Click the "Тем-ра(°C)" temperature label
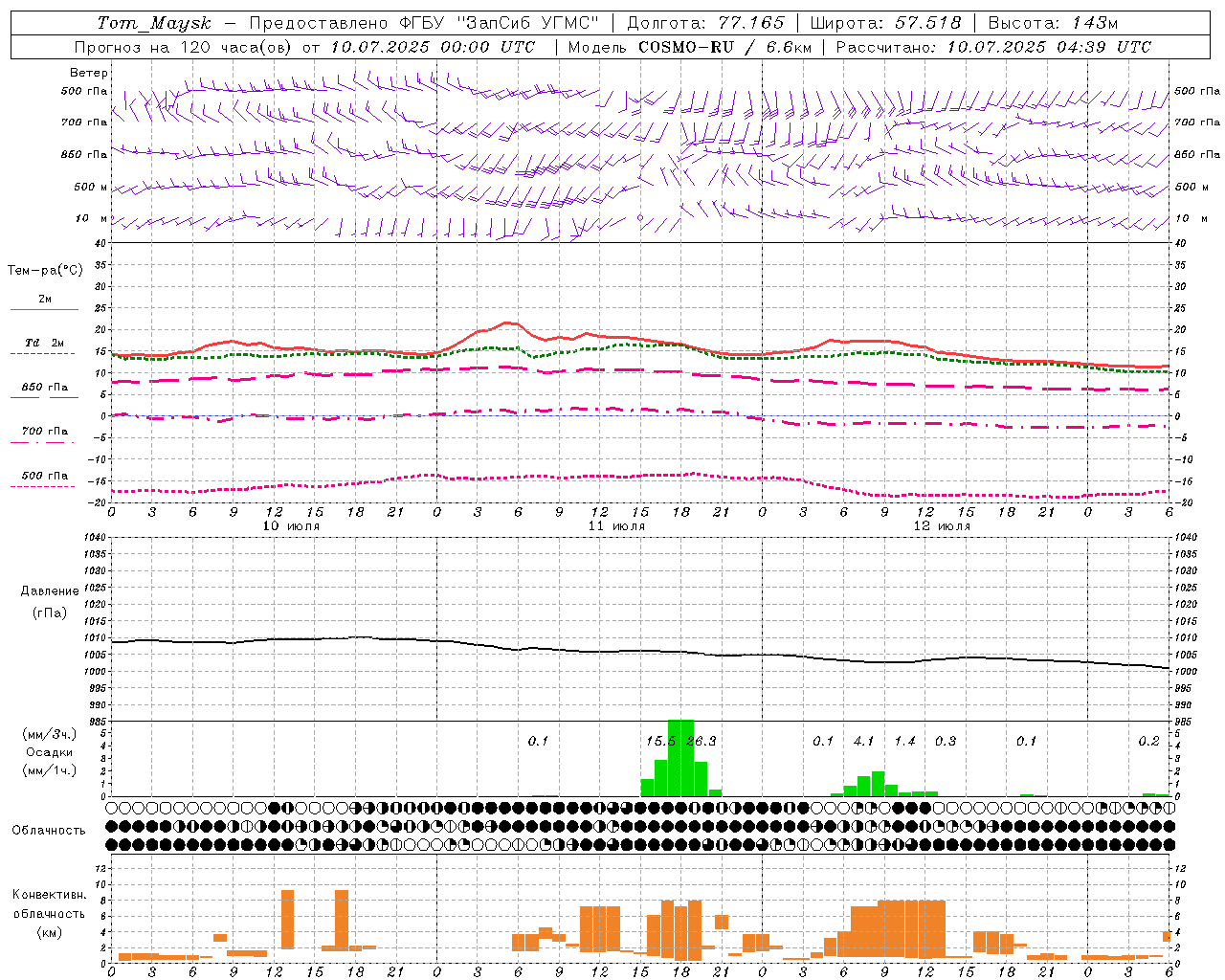Image resolution: width=1225 pixels, height=980 pixels. pos(45,271)
